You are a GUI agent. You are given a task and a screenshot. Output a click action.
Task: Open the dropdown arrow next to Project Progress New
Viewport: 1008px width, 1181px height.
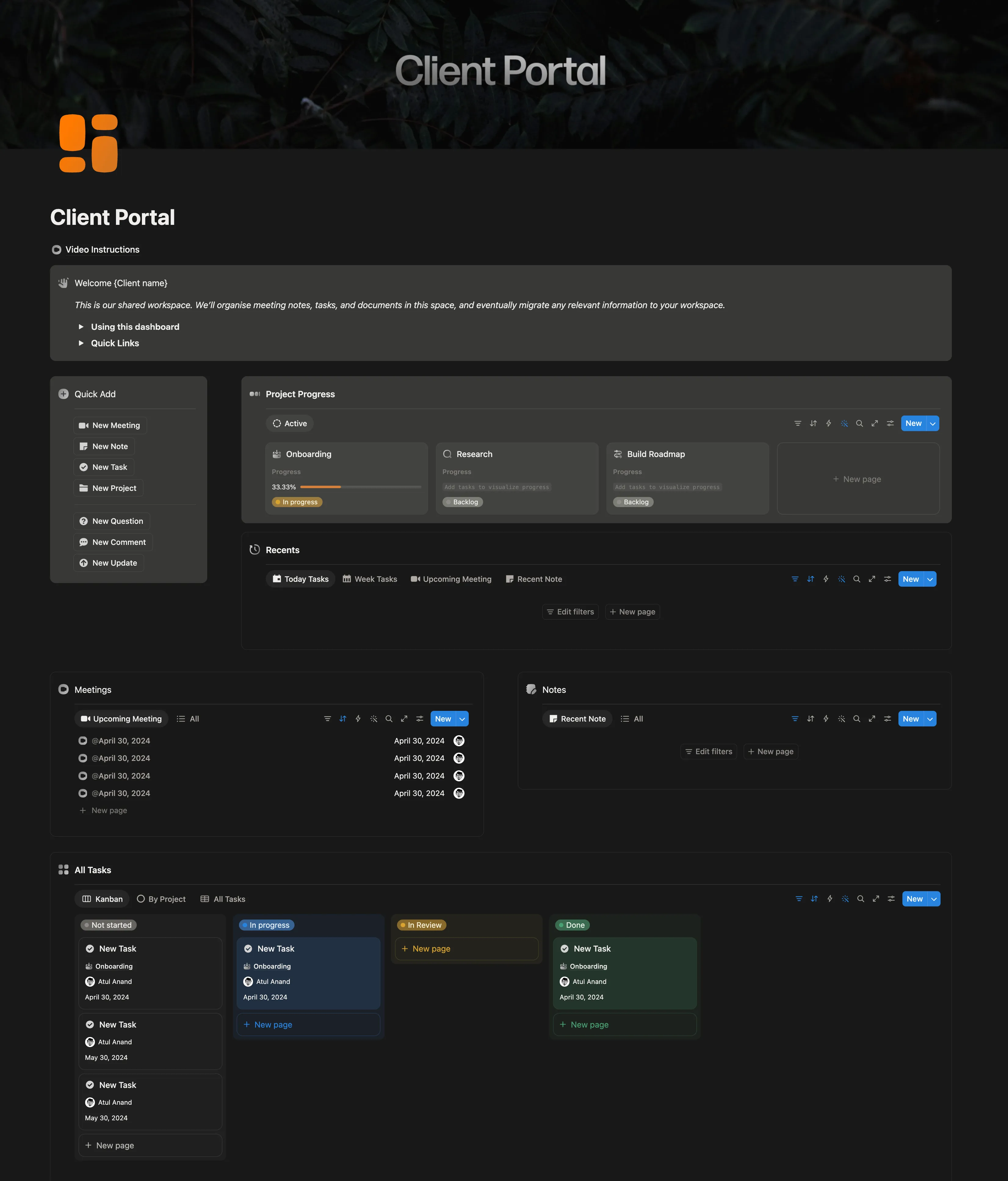933,423
